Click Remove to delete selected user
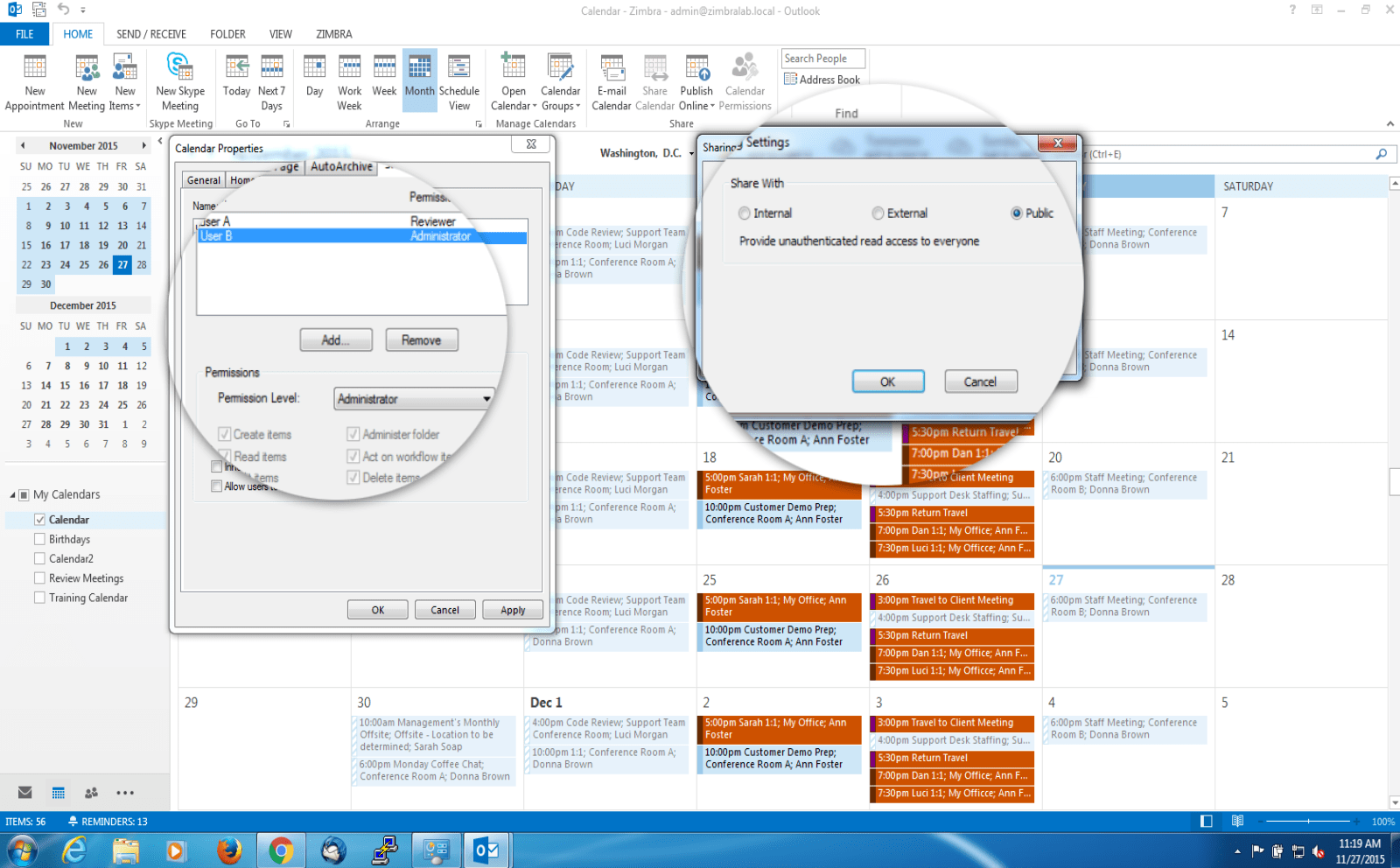Image resolution: width=1400 pixels, height=868 pixels. pyautogui.click(x=422, y=340)
